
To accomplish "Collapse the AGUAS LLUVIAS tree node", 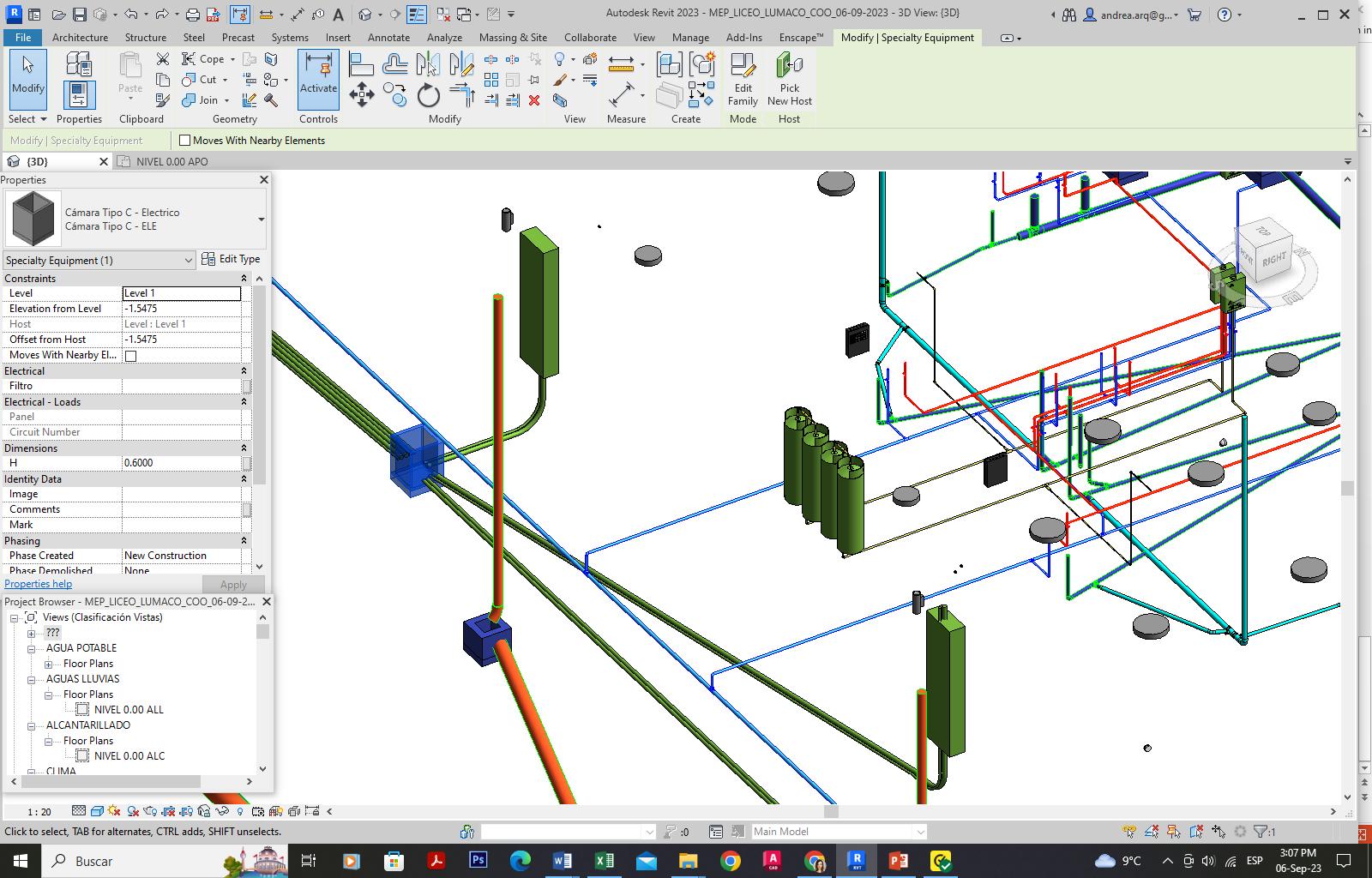I will (32, 679).
